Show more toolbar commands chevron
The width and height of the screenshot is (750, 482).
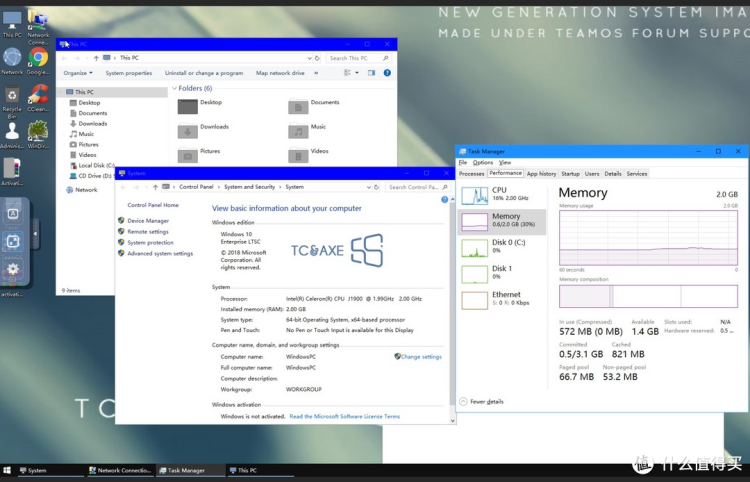(316, 73)
